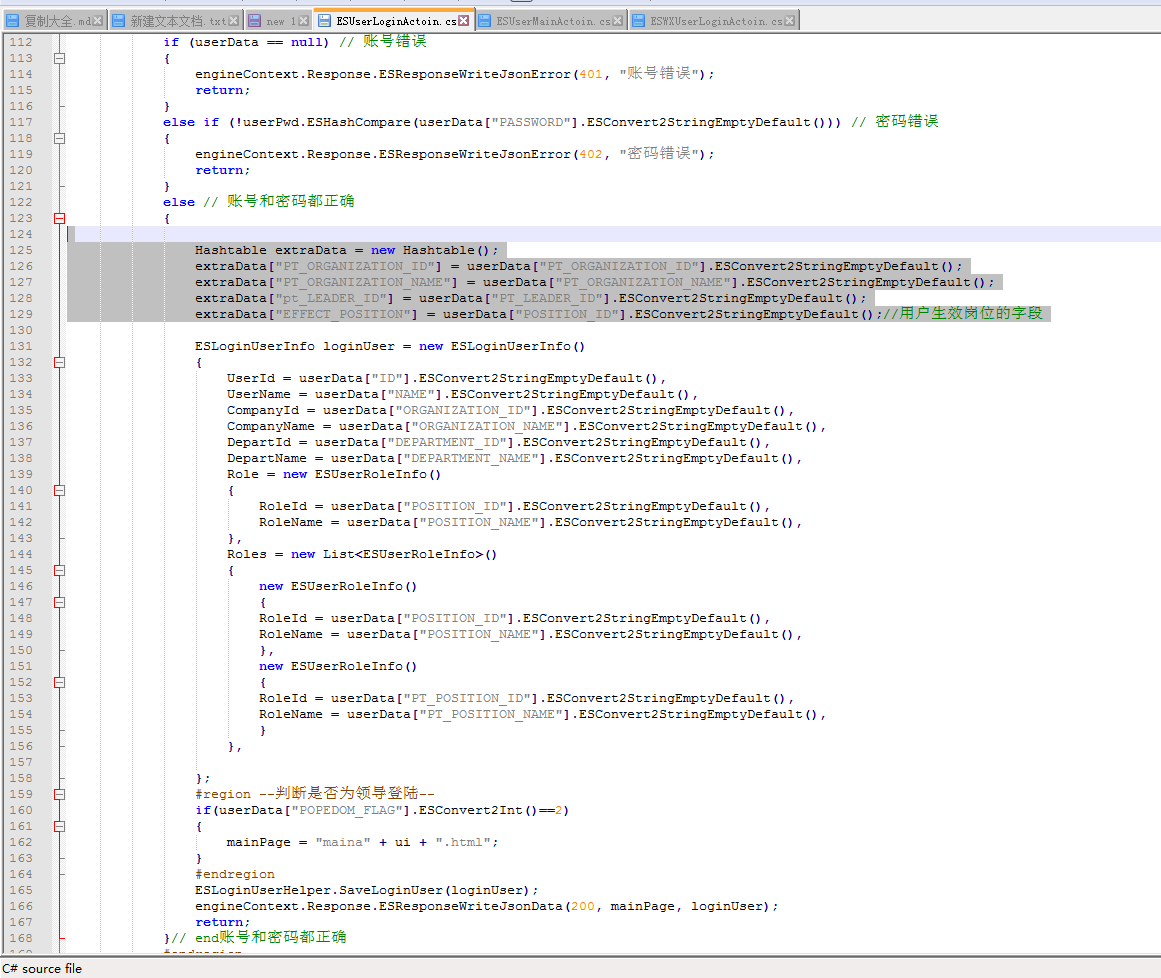This screenshot has width=1161, height=978.
Task: Click the C# source file status bar text
Action: point(42,968)
